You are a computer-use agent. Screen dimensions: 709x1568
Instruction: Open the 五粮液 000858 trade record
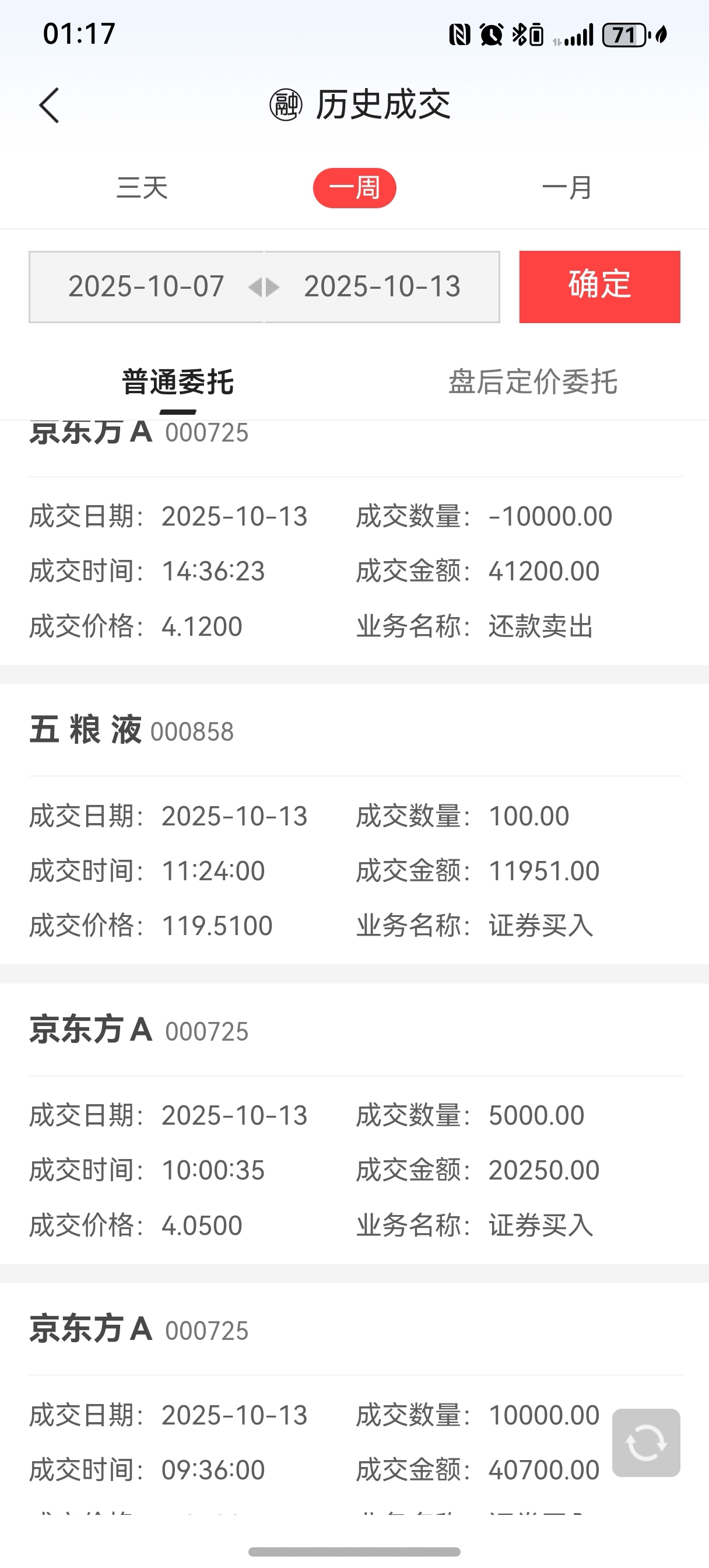354,824
